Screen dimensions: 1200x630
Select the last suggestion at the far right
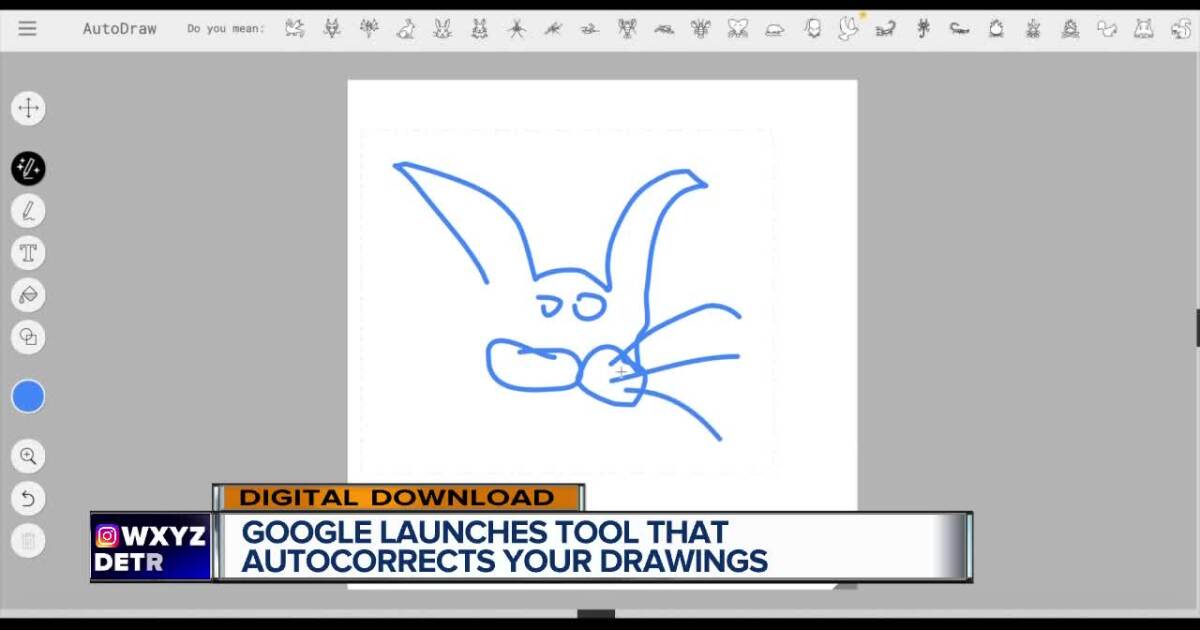coord(1180,28)
